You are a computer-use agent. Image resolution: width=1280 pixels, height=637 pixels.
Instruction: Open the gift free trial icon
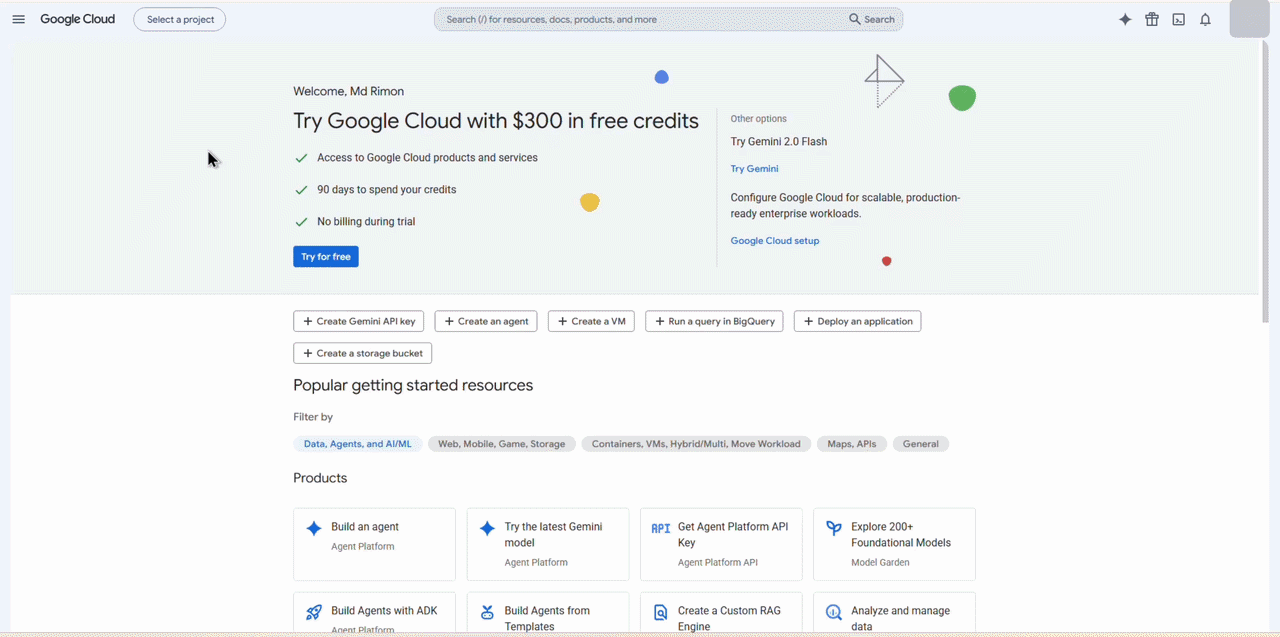coord(1152,19)
